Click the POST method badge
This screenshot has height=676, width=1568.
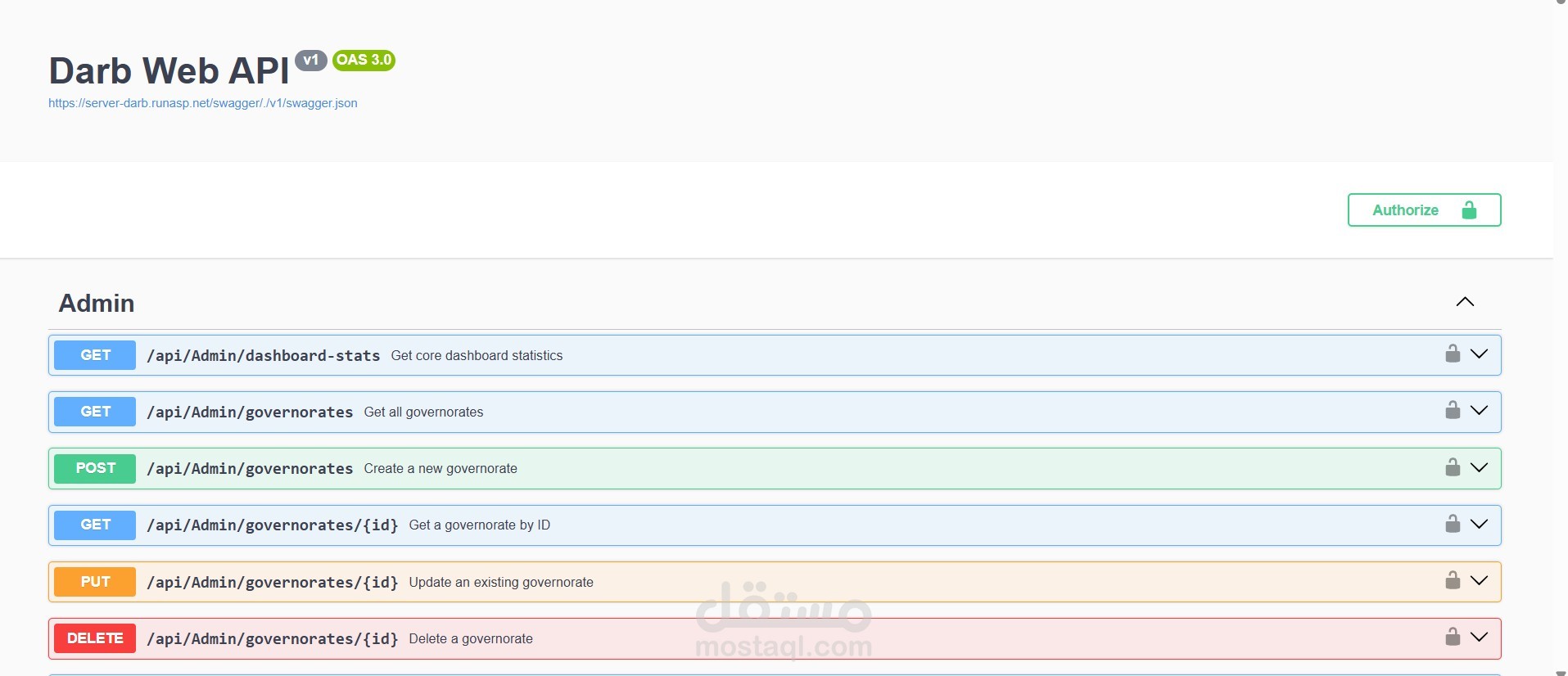pos(95,468)
